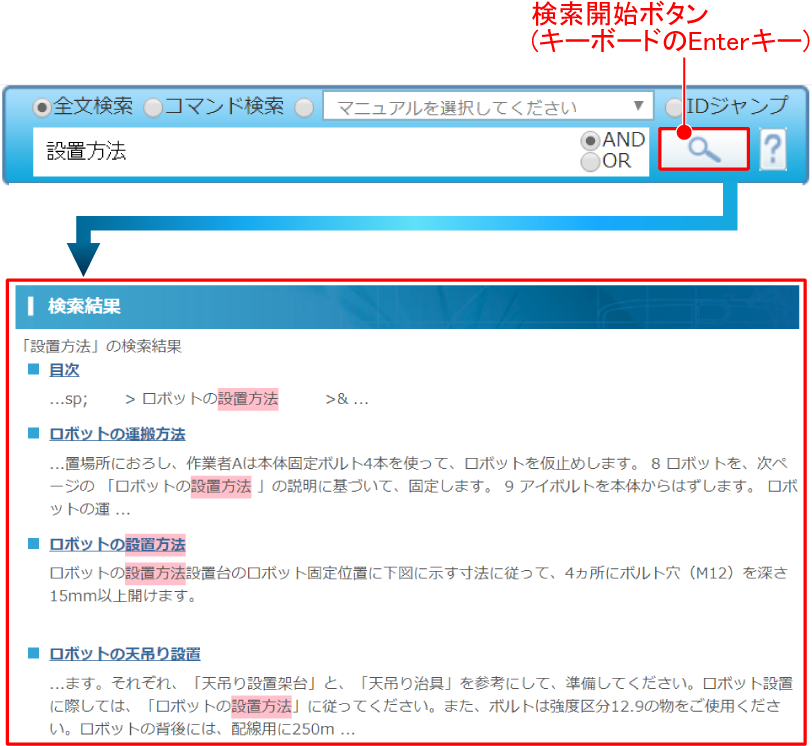The height and width of the screenshot is (746, 812).
Task: Select the radio button before the manual dropdown
Action: (304, 106)
